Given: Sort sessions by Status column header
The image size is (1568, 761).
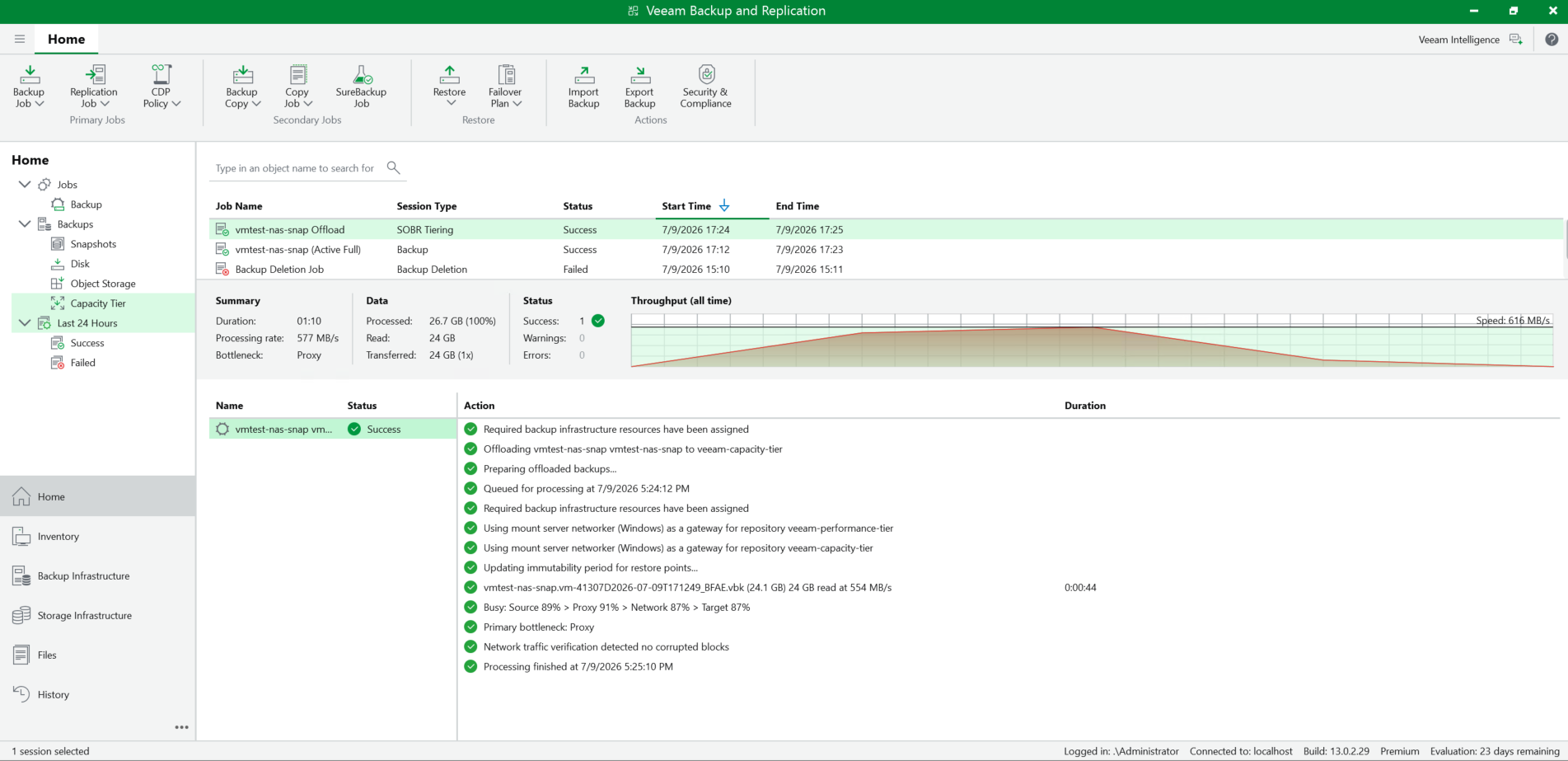Looking at the screenshot, I should click(x=578, y=206).
